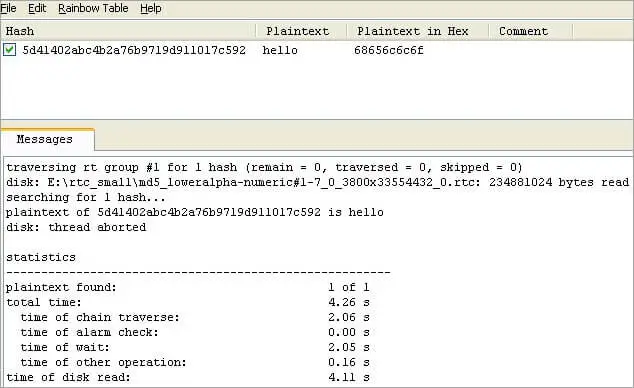The width and height of the screenshot is (634, 388).
Task: Open the Edit menu
Action: 37,8
